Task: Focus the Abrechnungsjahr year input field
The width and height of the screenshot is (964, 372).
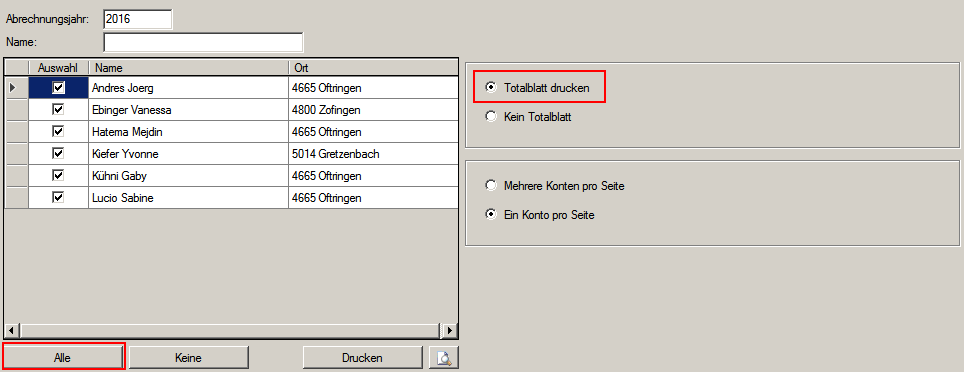Action: (x=138, y=19)
